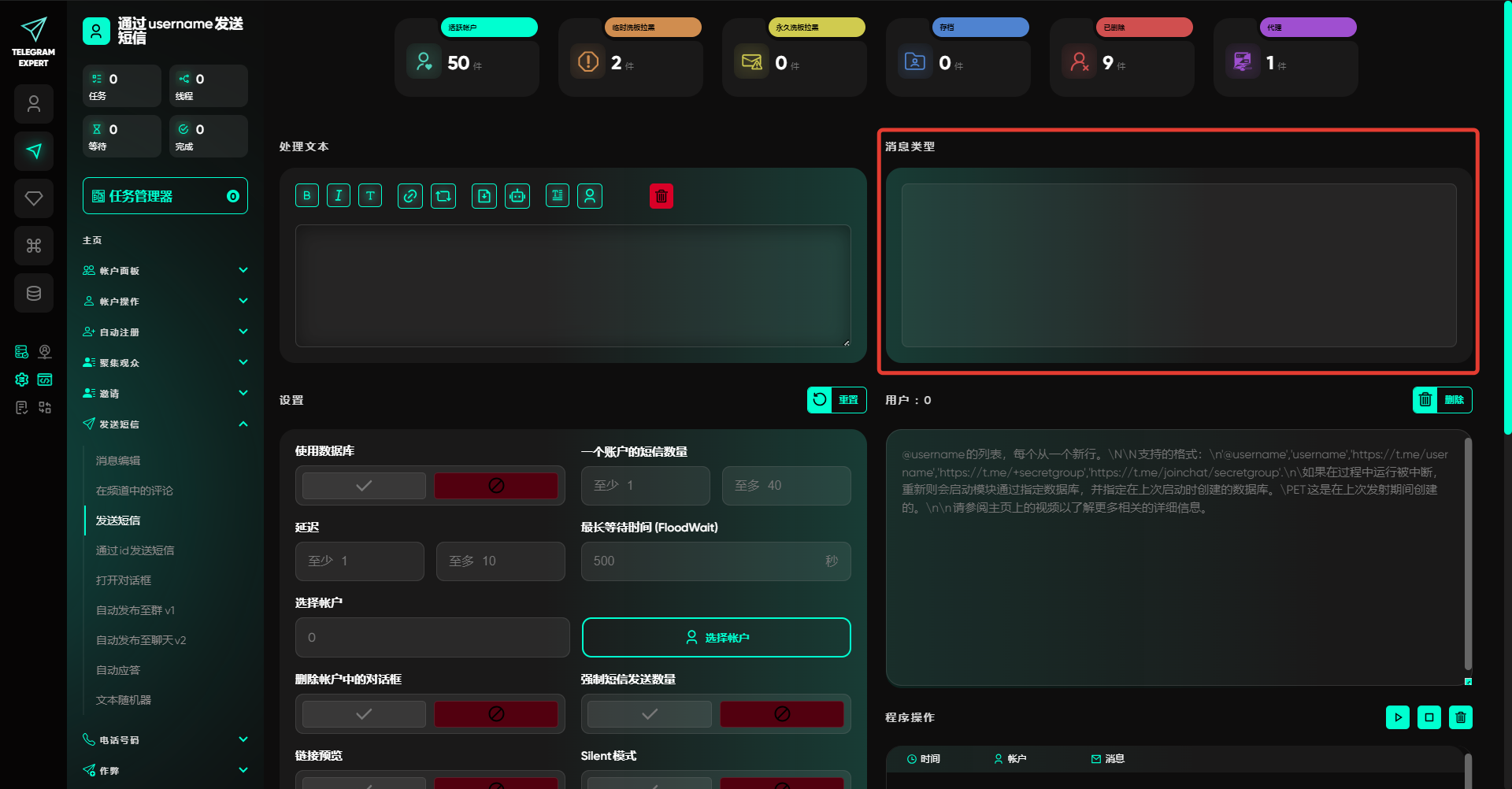Click the insert link icon in text toolbar
Image resolution: width=1512 pixels, height=789 pixels.
(x=410, y=196)
